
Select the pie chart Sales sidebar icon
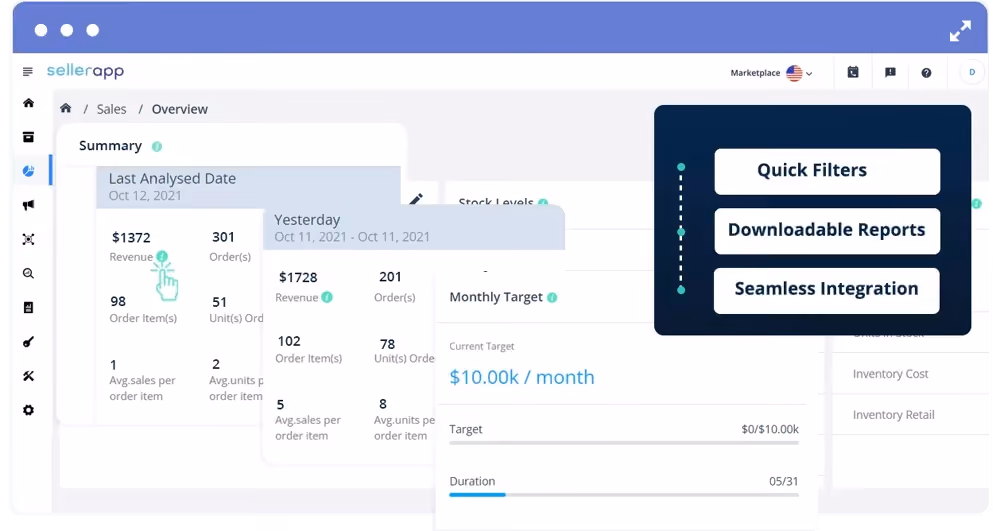coord(29,171)
